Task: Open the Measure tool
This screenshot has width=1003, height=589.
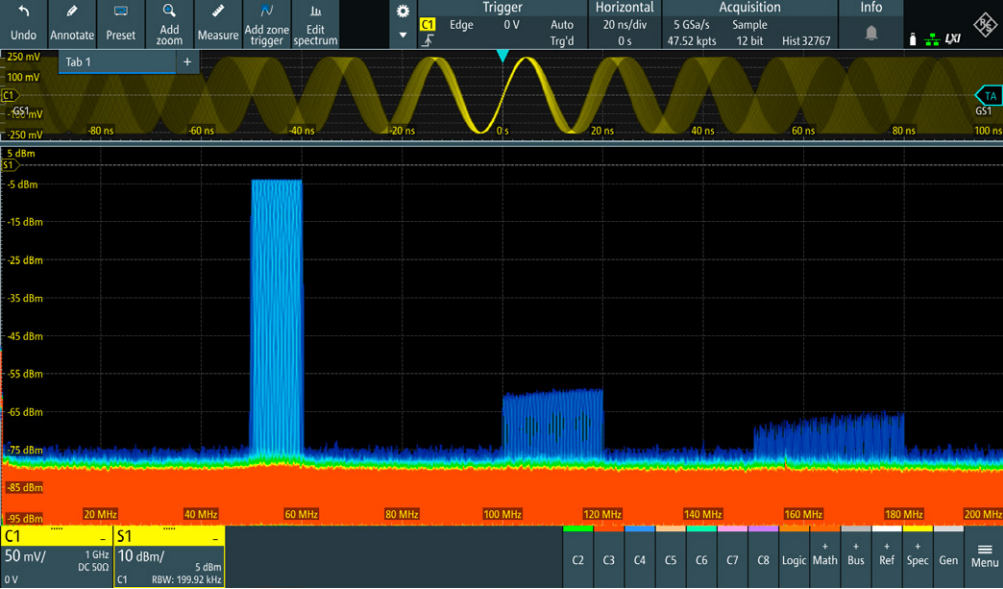Action: (218, 22)
